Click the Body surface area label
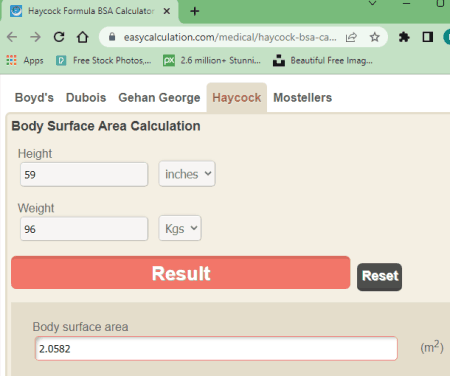Image resolution: width=450 pixels, height=376 pixels. (80, 327)
